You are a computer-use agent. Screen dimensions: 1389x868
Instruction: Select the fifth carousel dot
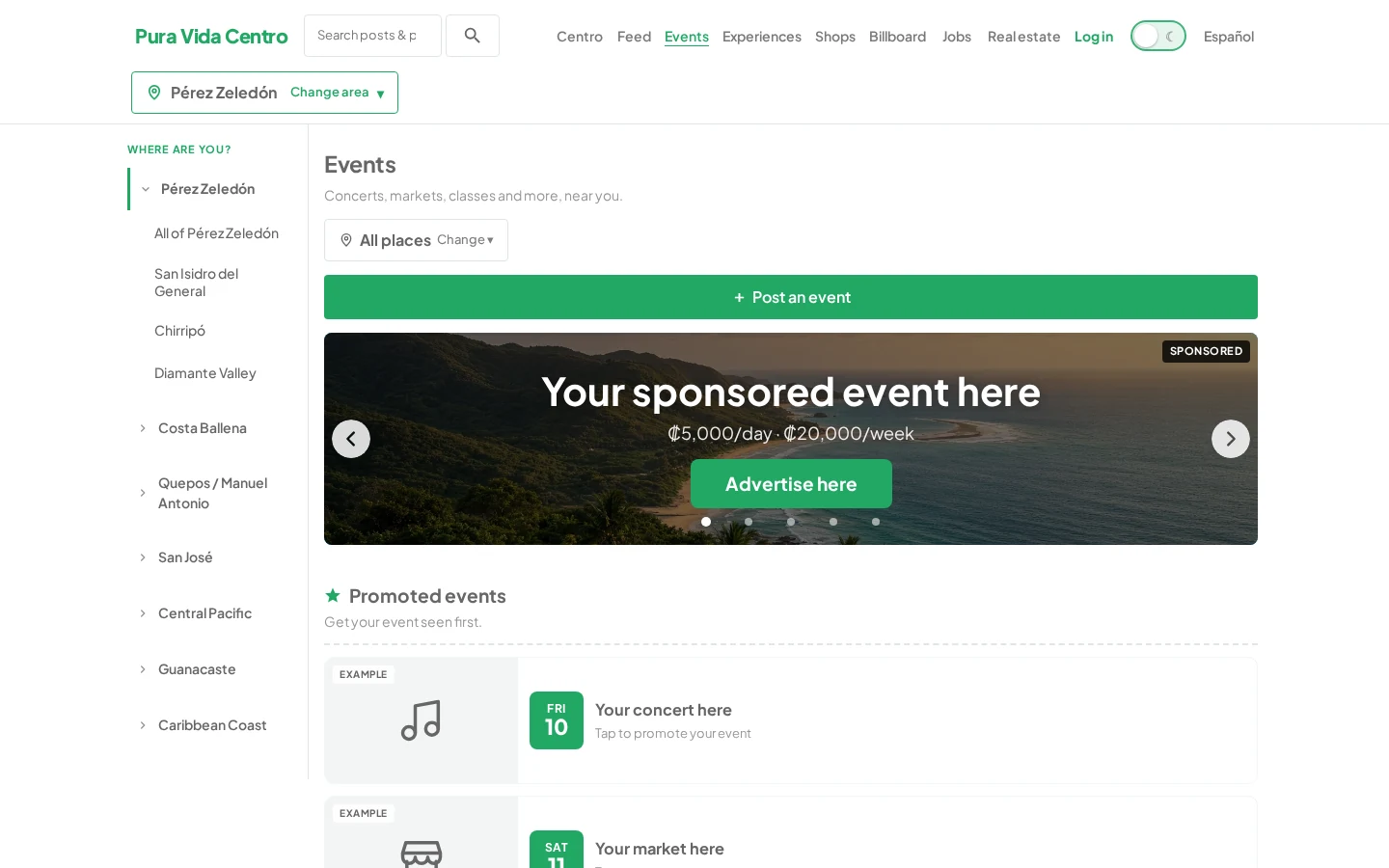[x=876, y=522]
